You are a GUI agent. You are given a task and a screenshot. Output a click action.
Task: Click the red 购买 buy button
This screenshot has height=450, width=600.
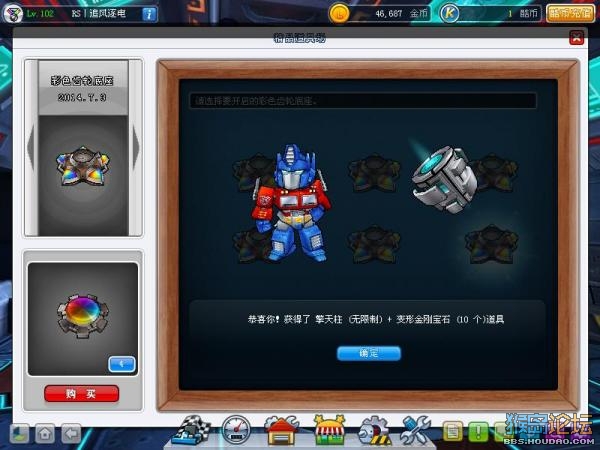coord(82,393)
